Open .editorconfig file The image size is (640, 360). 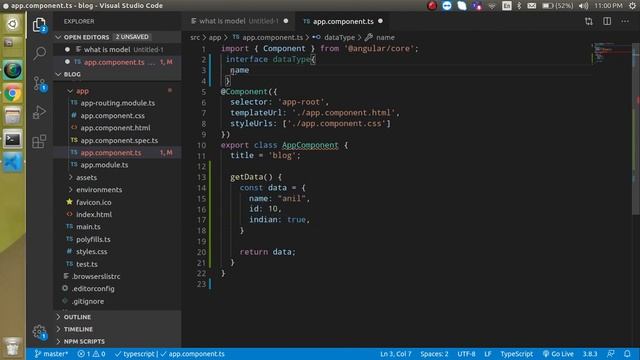[118, 289]
